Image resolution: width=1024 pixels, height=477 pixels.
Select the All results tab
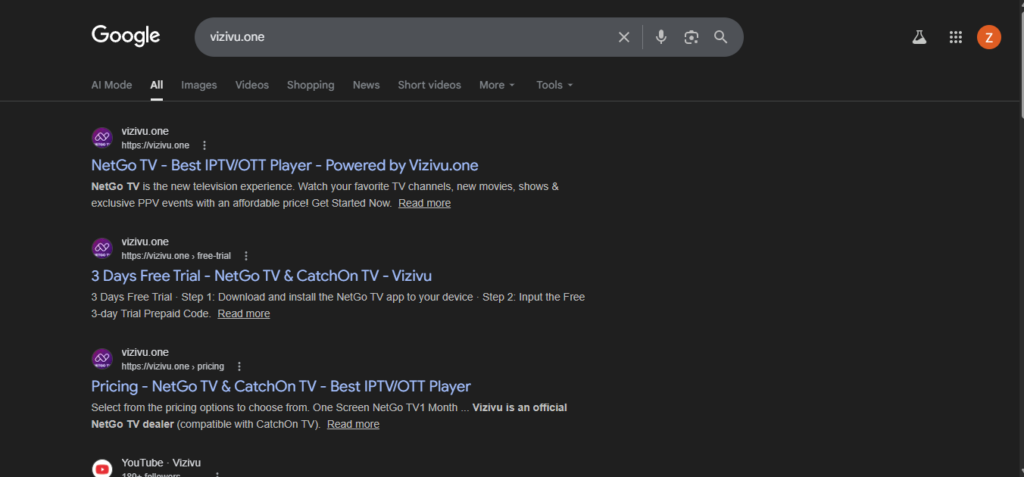(157, 85)
